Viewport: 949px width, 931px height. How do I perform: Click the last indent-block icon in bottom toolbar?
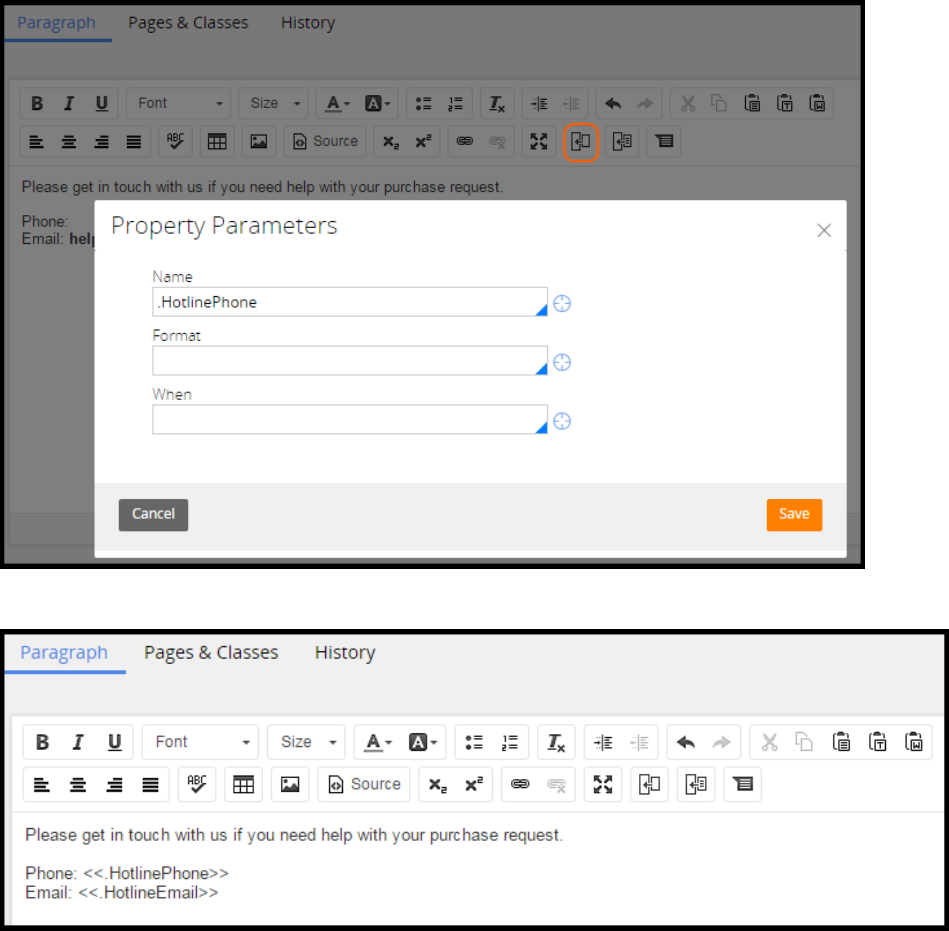point(742,785)
